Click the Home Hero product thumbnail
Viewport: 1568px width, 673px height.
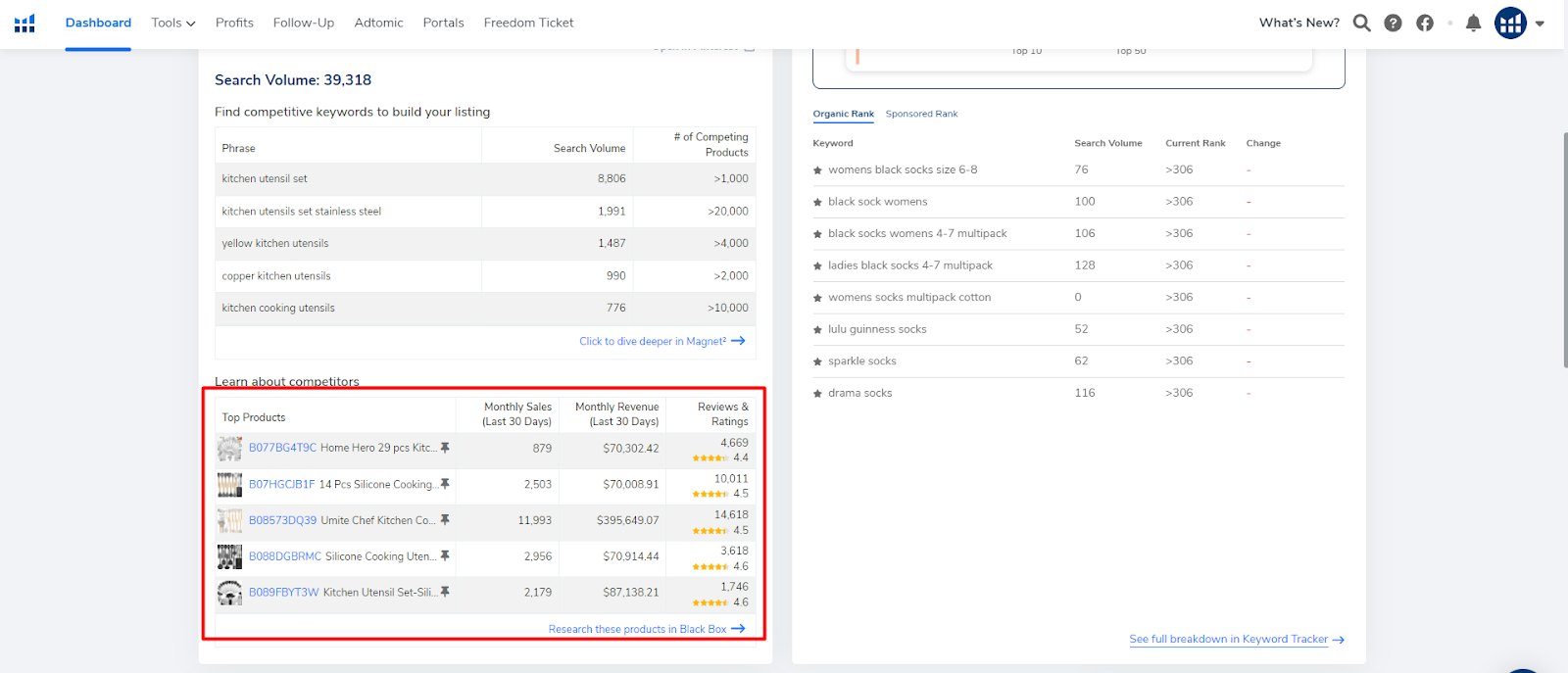coord(229,449)
